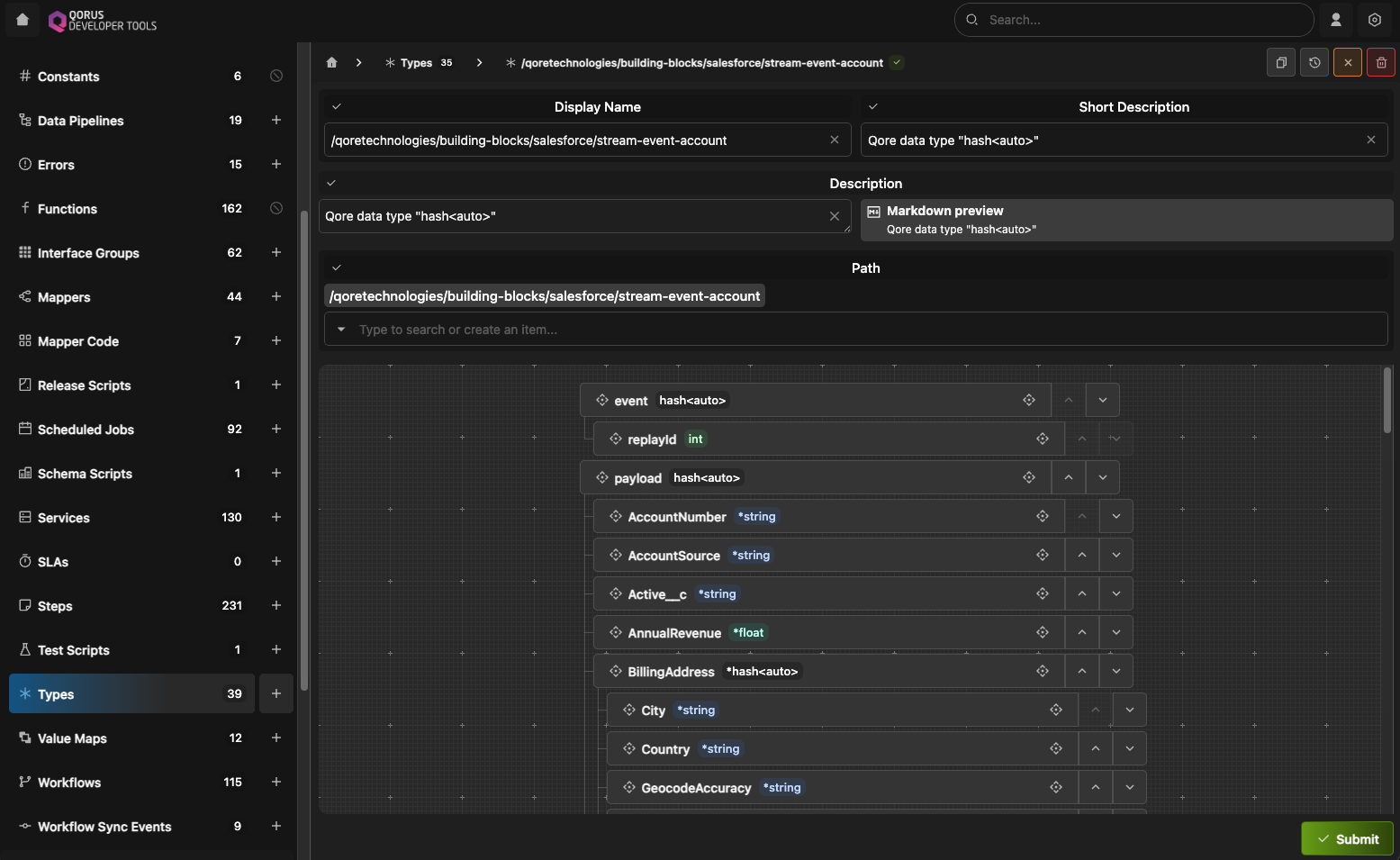Toggle the Short Description checkmark
The width and height of the screenshot is (1400, 860).
pos(873,106)
